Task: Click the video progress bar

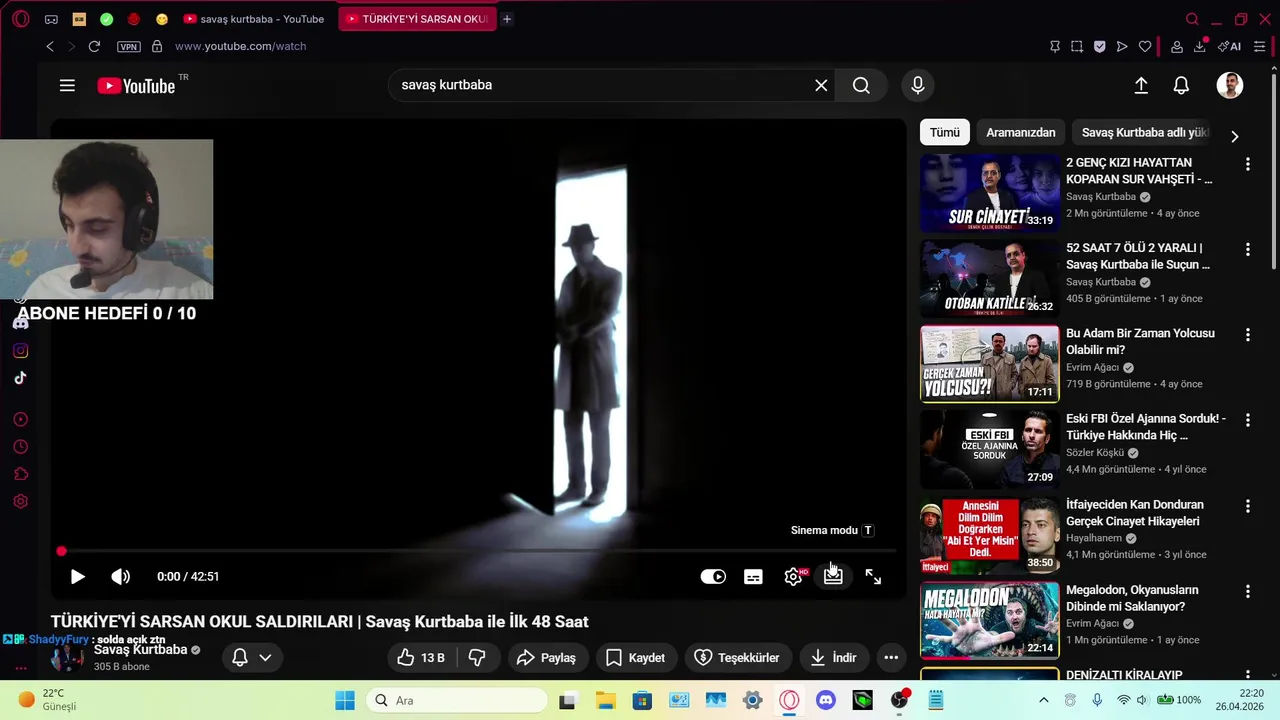Action: point(478,551)
